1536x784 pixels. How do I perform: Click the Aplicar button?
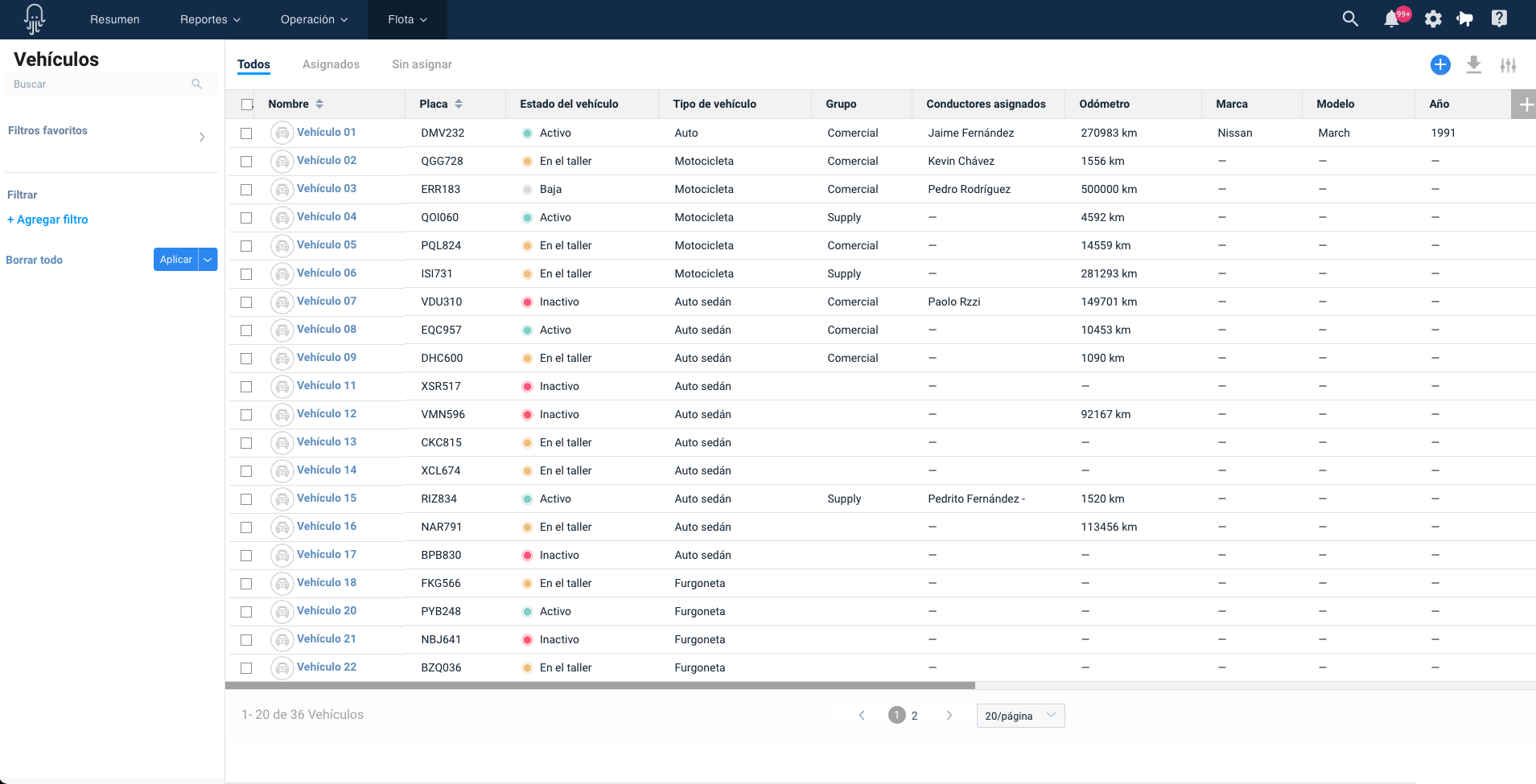point(175,260)
